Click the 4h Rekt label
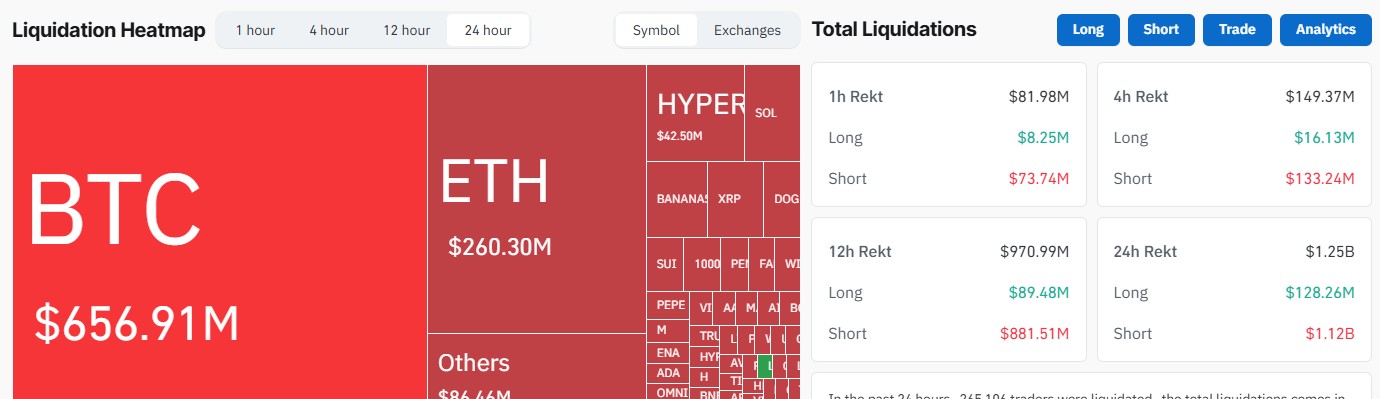Screen dimensions: 1380x399 click(1141, 97)
